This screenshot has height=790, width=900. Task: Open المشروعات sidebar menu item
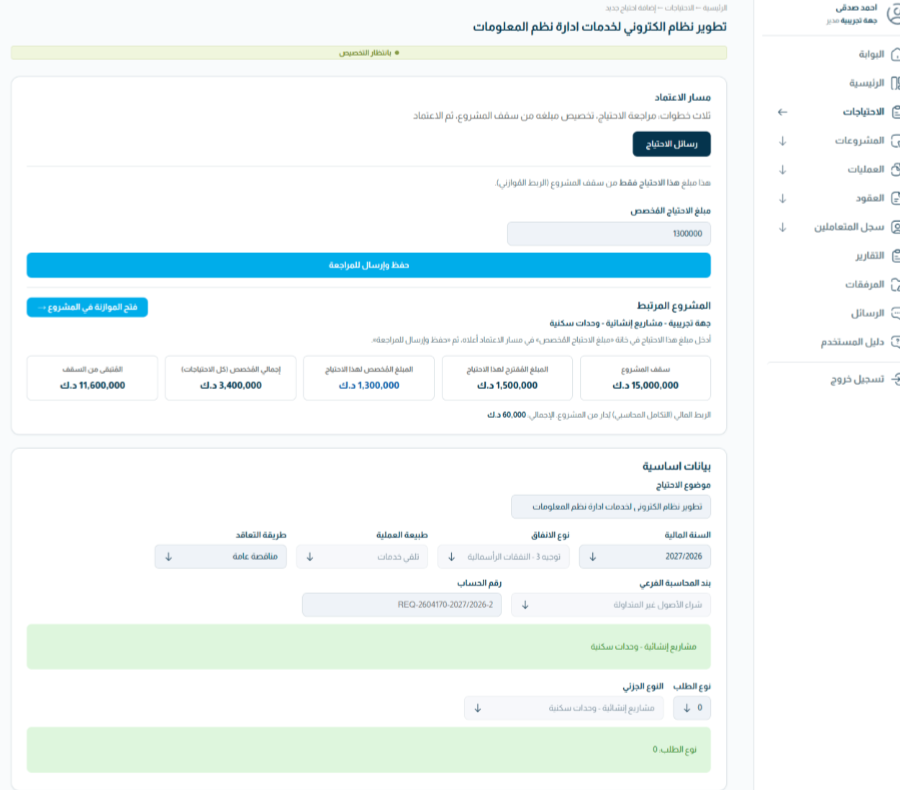tap(859, 141)
